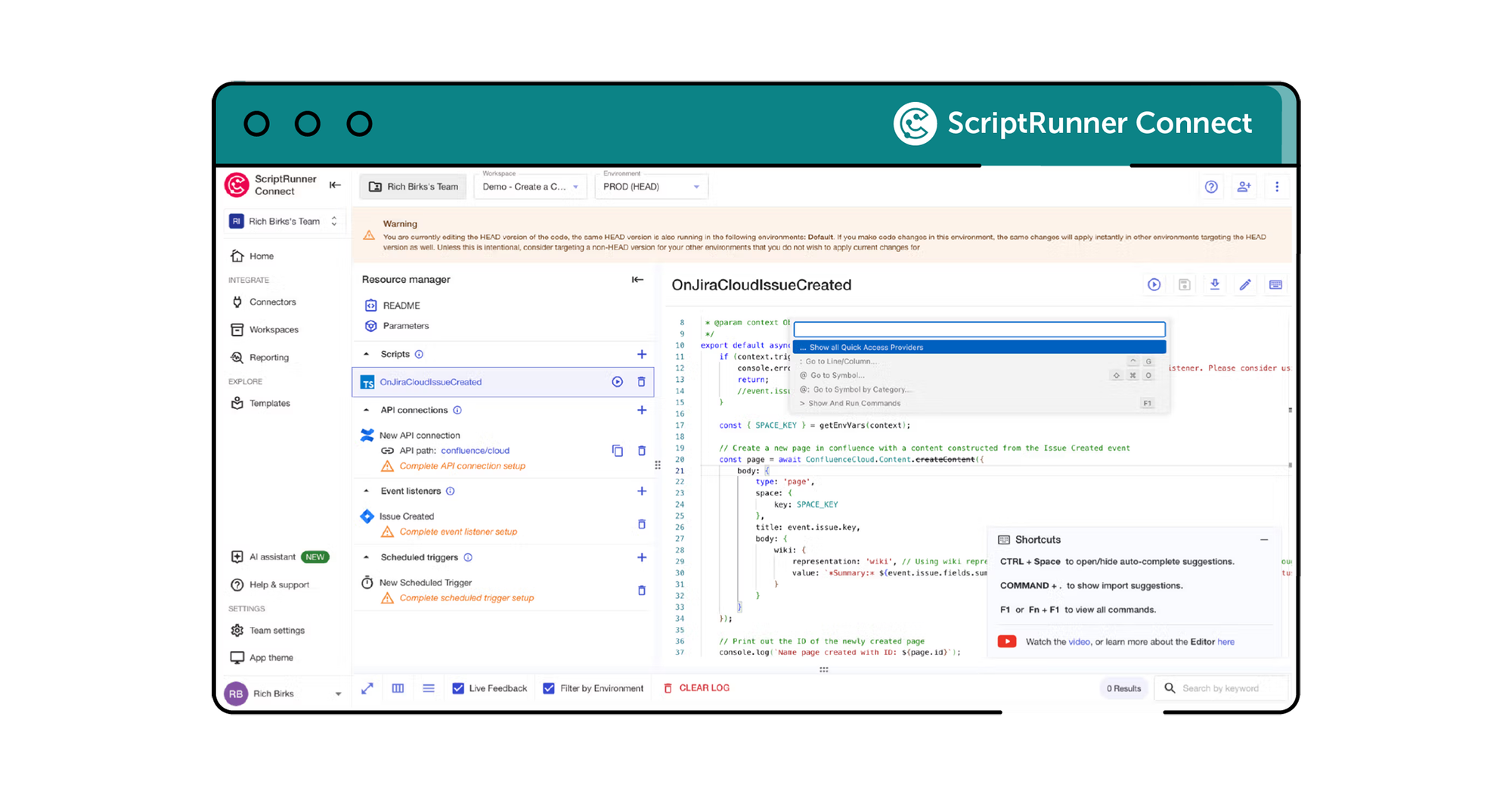Delete the New Scheduled Trigger
Viewport: 1512px width, 794px height.
(x=642, y=590)
